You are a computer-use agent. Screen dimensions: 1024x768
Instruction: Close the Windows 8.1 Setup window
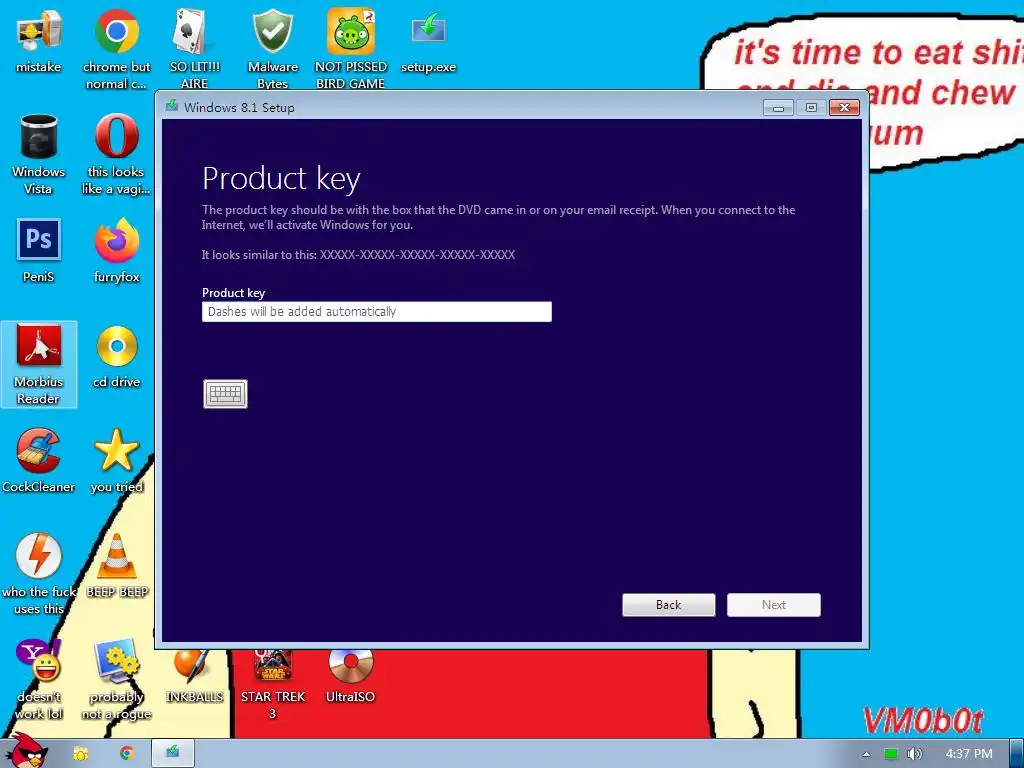[844, 108]
